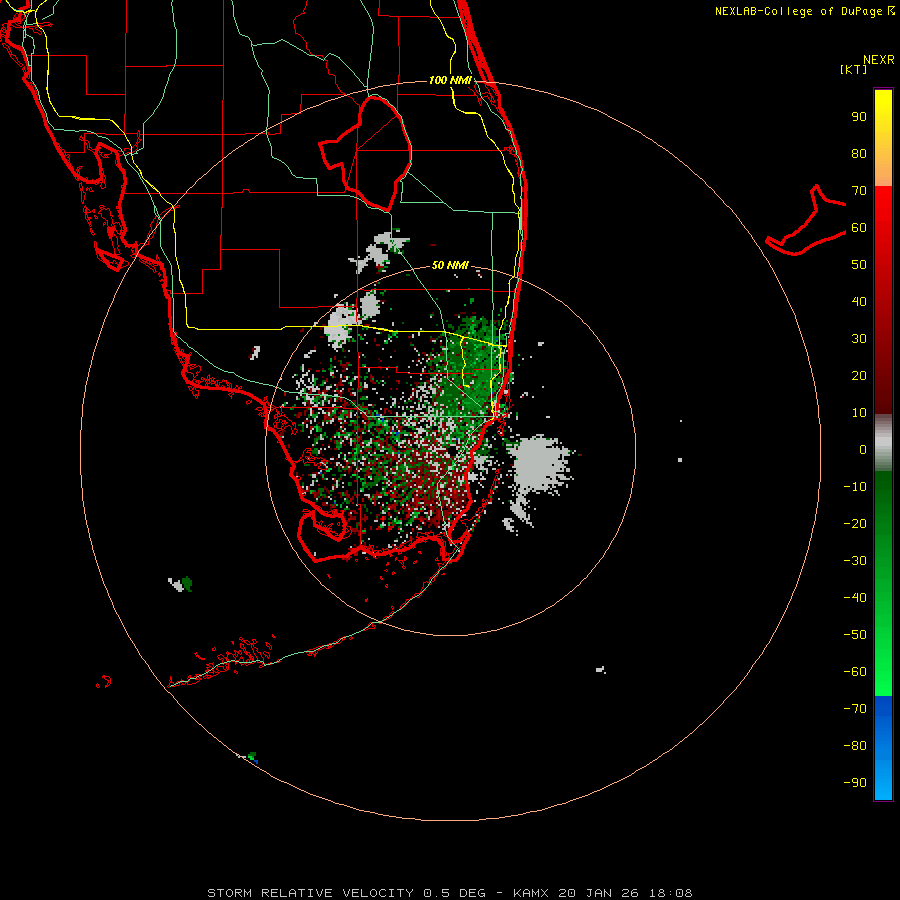The width and height of the screenshot is (900, 900).
Task: Click the 40 value on velocity scale
Action: 859,301
